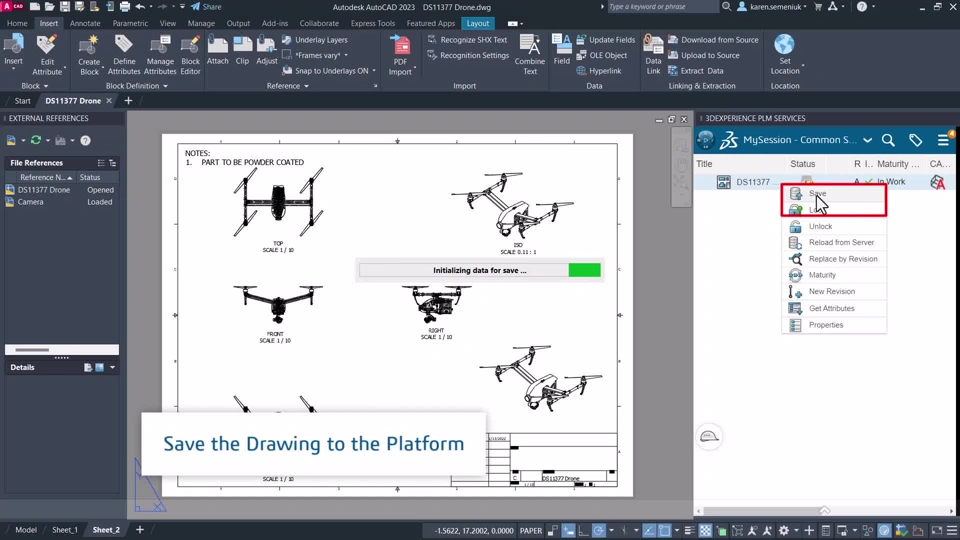Click Recognize SHX Text
The image size is (960, 540).
[x=468, y=40]
